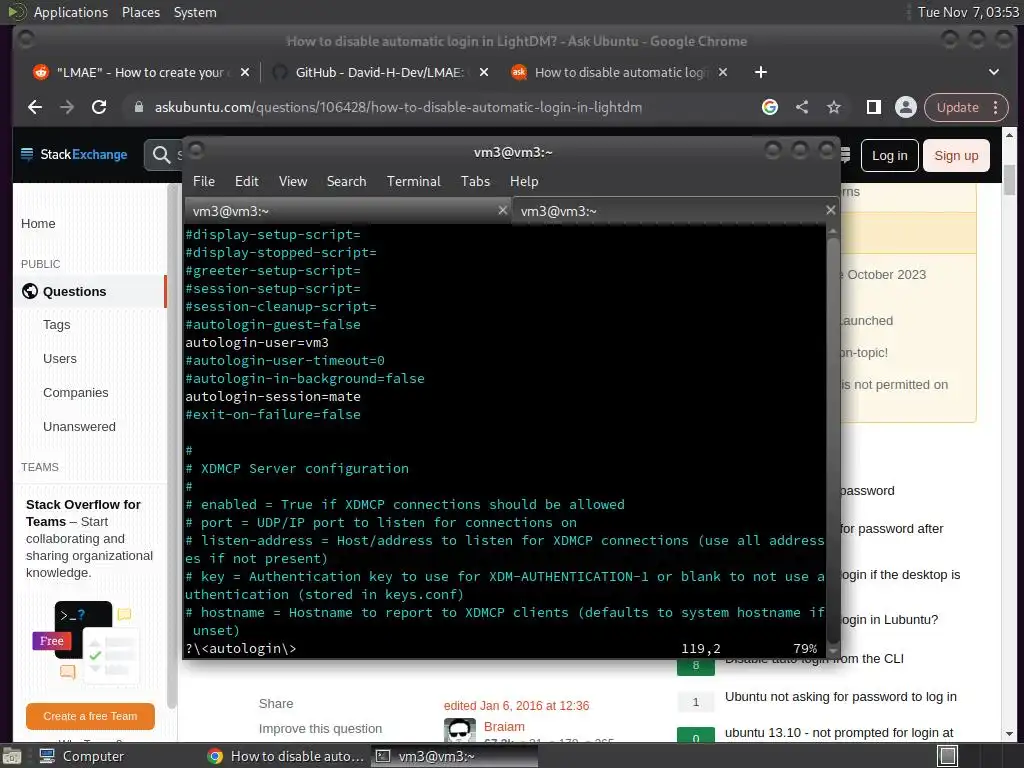Click terminal vertical scrollbar
The width and height of the screenshot is (1024, 768).
[833, 441]
